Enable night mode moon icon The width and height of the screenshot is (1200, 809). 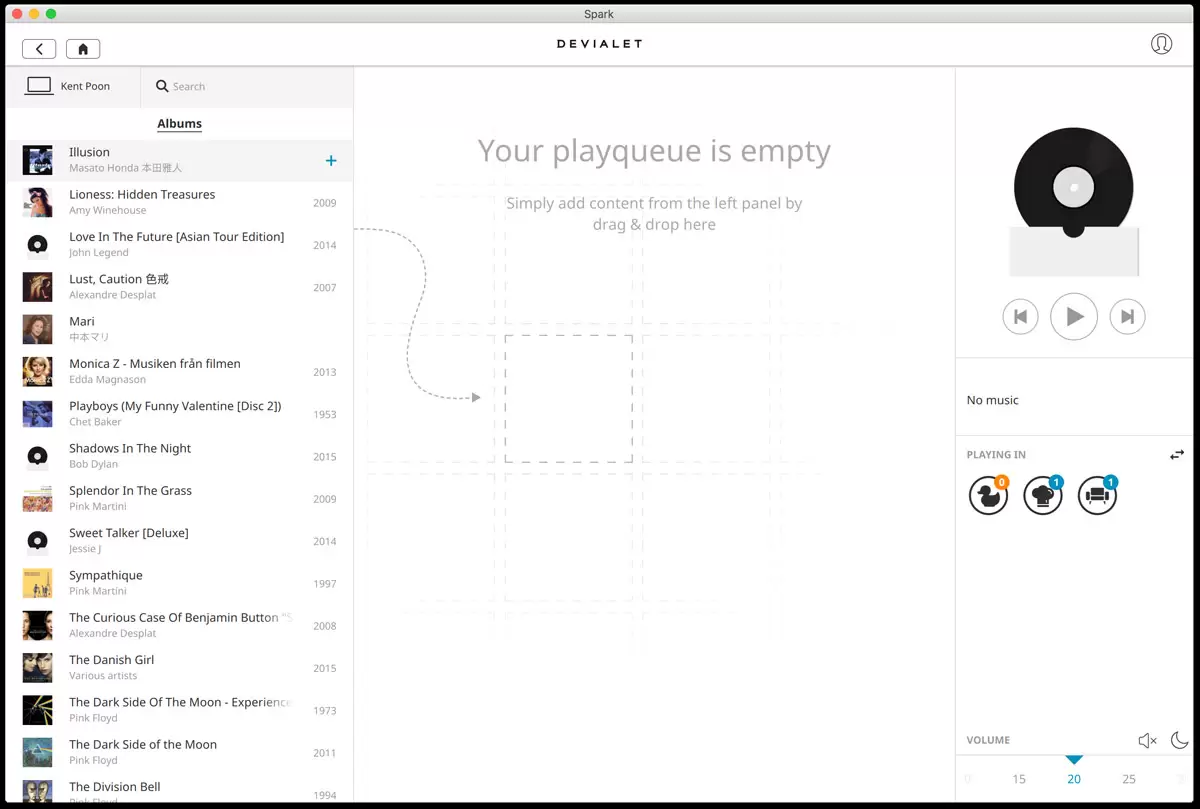tap(1180, 741)
